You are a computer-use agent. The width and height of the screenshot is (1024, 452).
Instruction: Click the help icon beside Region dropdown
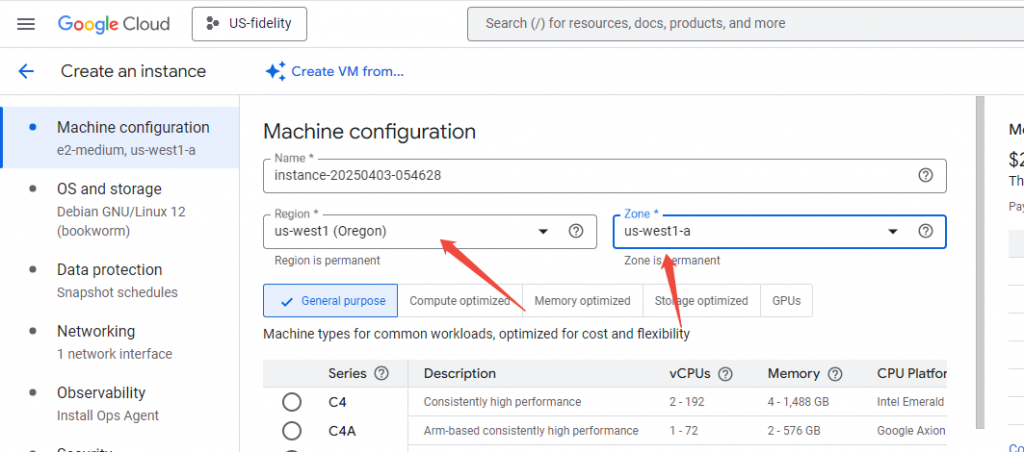(x=576, y=231)
